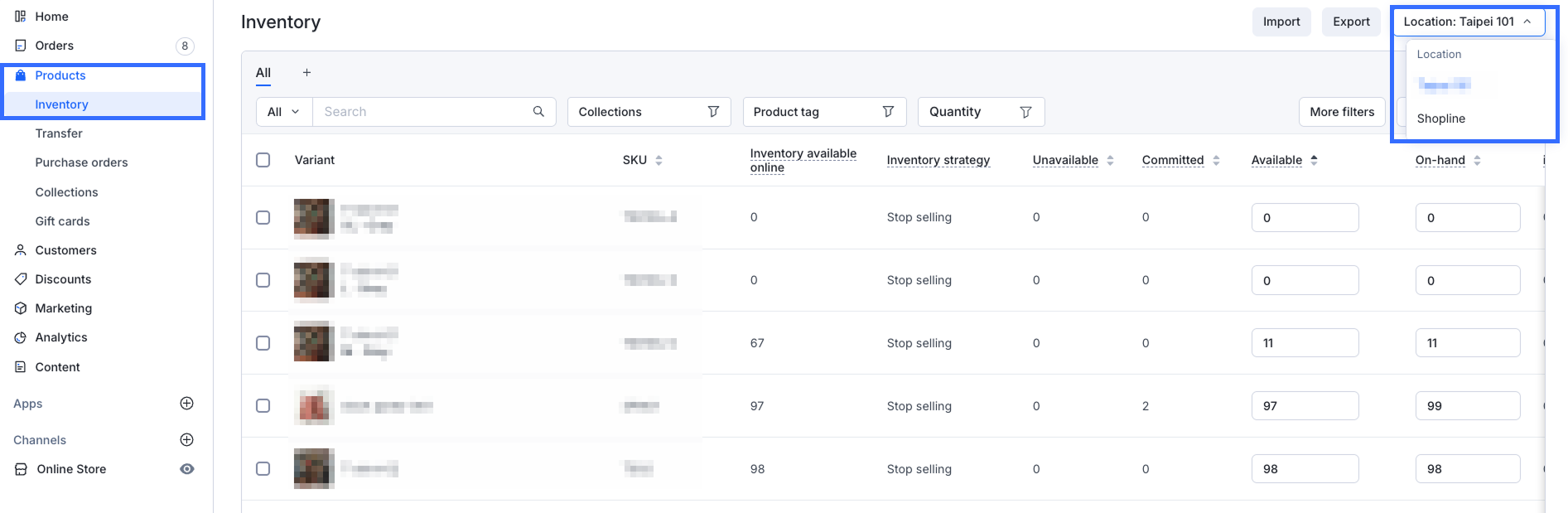Add a sales channel with plus icon
This screenshot has width=1568, height=513.
187,440
